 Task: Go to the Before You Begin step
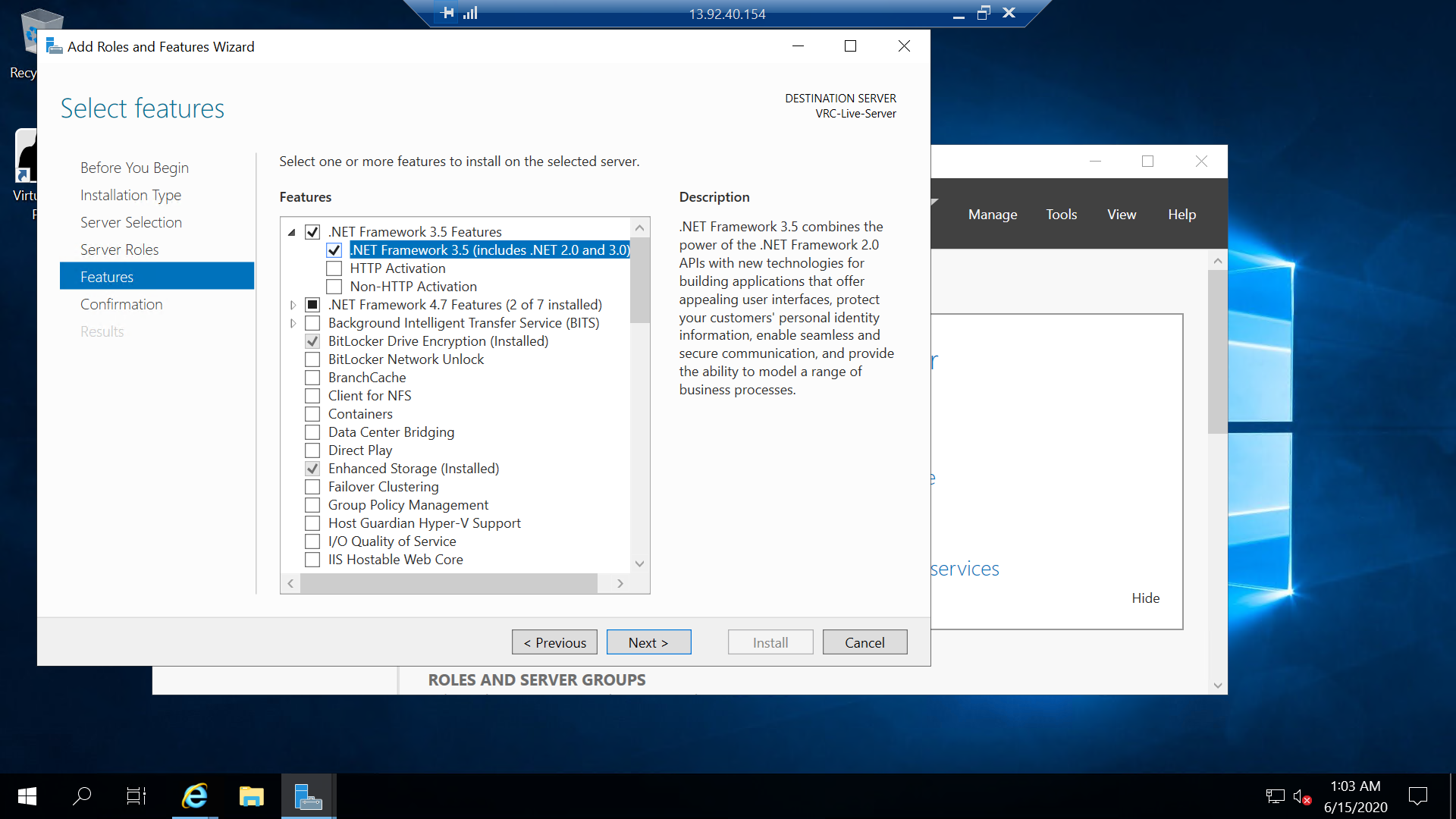click(x=134, y=168)
